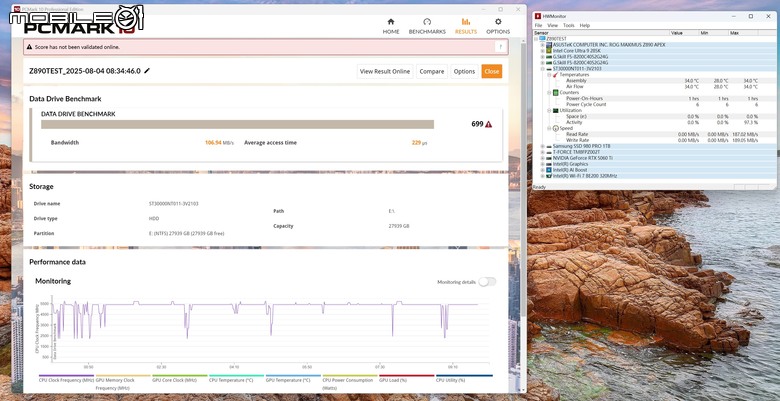Click the ST30000NT011 hard drive icon in HWMonitor
The image size is (780, 401).
point(549,68)
